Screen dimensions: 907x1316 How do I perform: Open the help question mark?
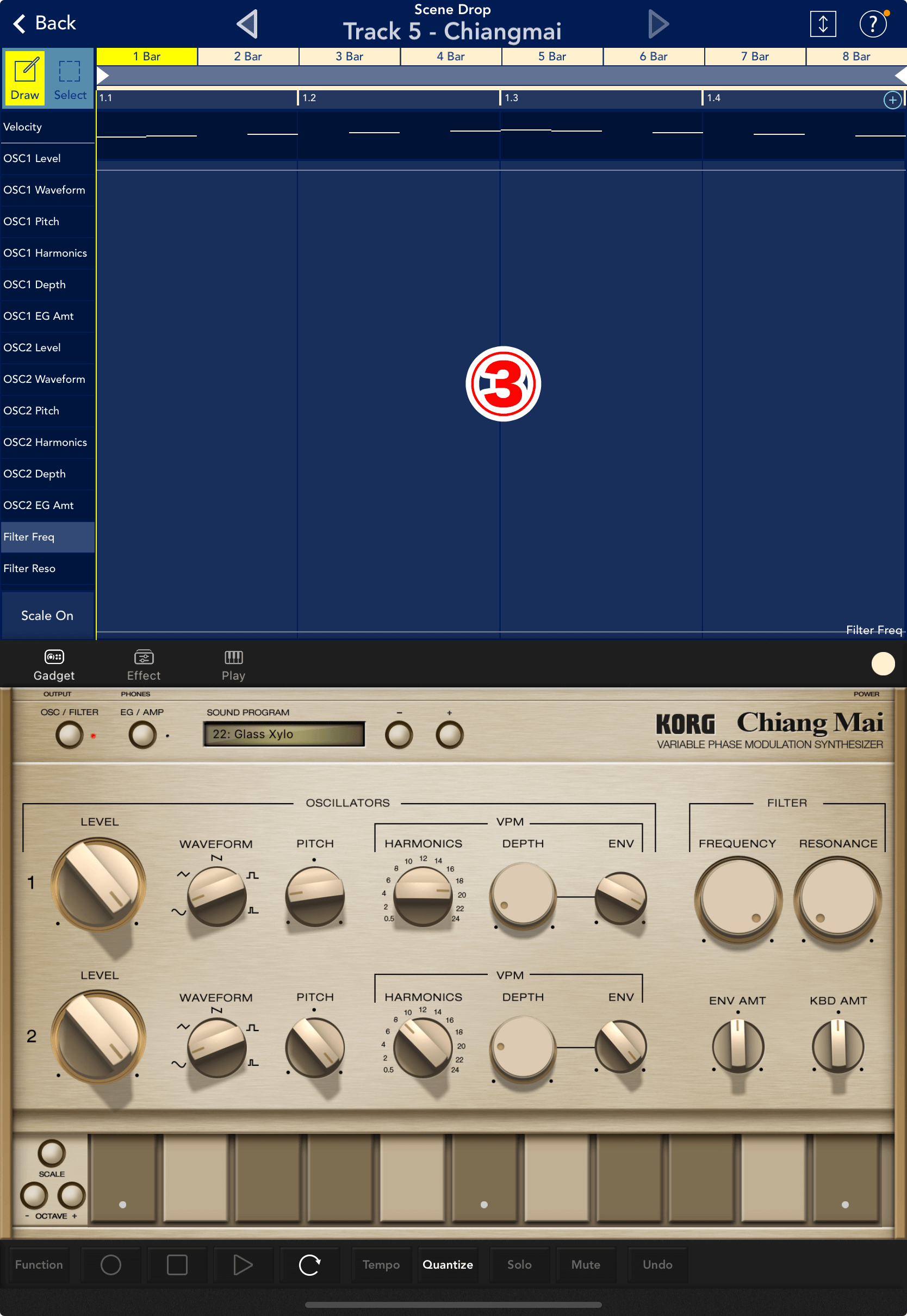click(873, 24)
